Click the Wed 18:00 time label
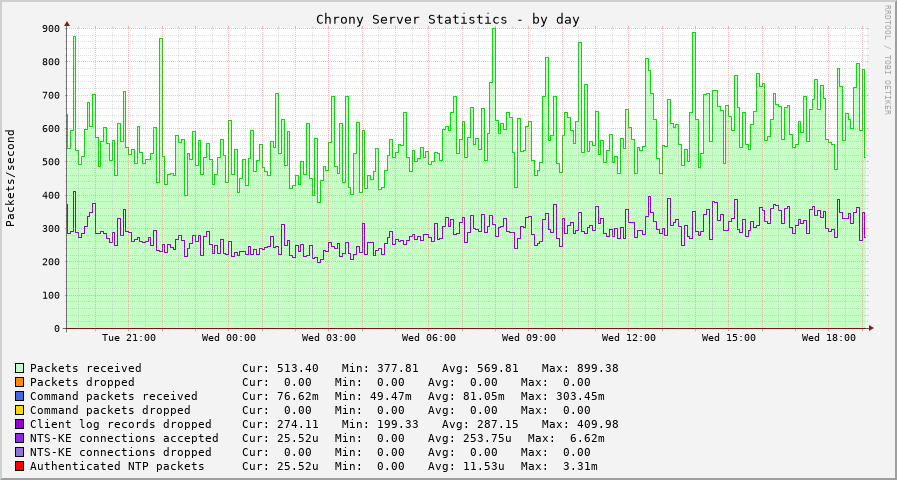 click(829, 338)
